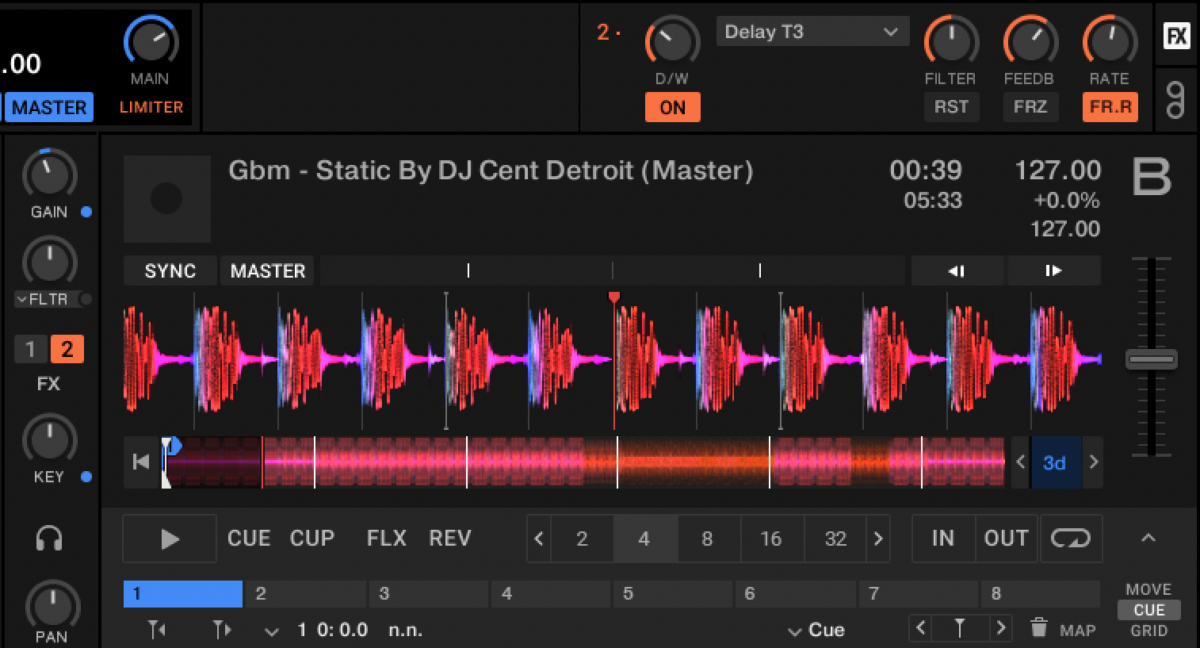Viewport: 1200px width, 648px height.
Task: Click the KEY knob
Action: pyautogui.click(x=48, y=439)
